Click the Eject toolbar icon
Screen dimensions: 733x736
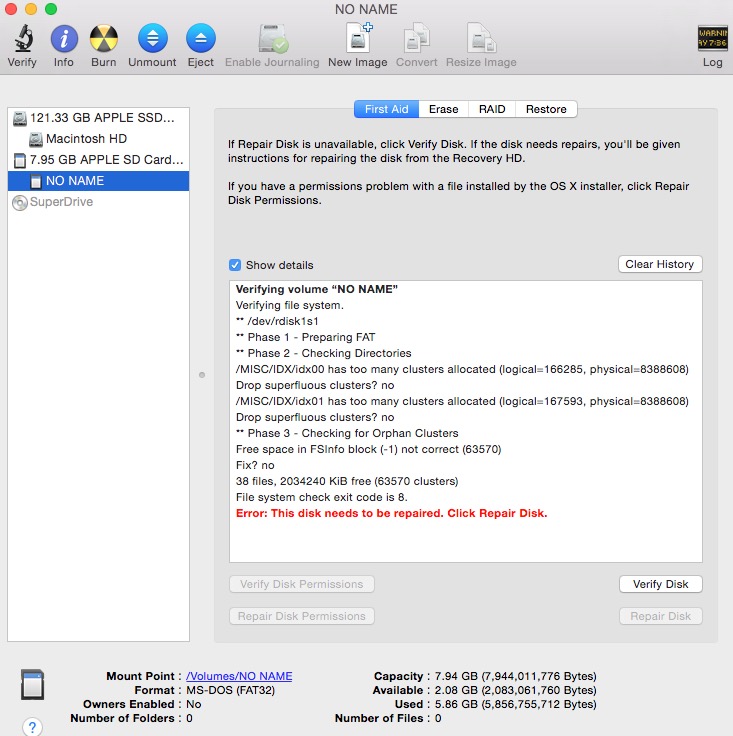(x=201, y=38)
